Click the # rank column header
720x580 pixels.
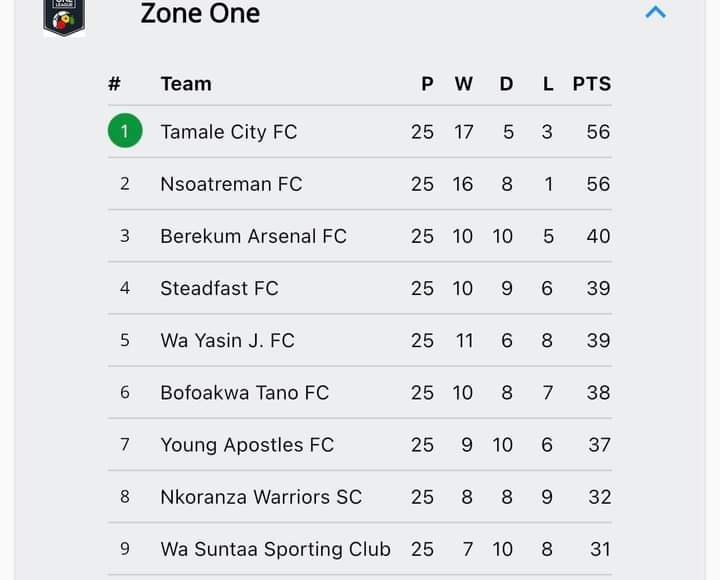[114, 84]
